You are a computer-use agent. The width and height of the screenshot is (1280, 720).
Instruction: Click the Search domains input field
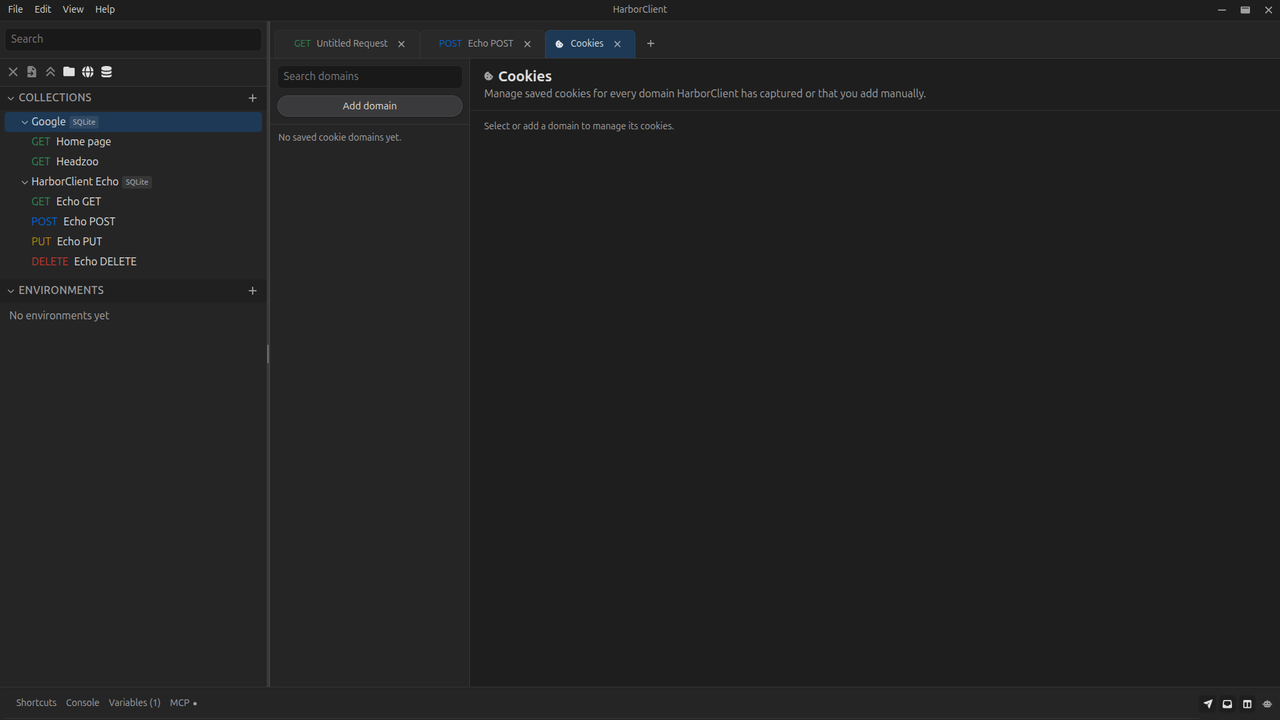pos(370,76)
